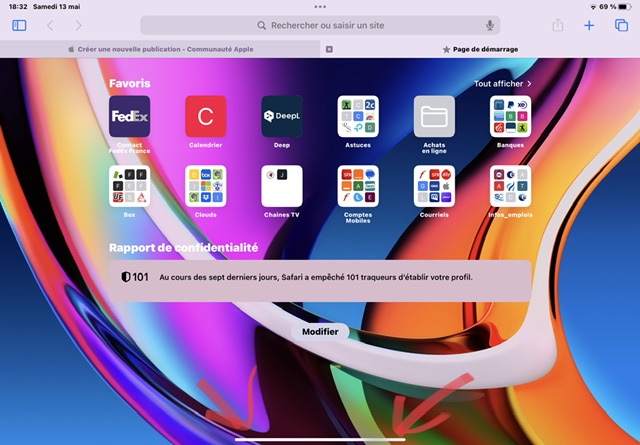Expand the Achats en ligne folder
The image size is (640, 445).
point(434,116)
